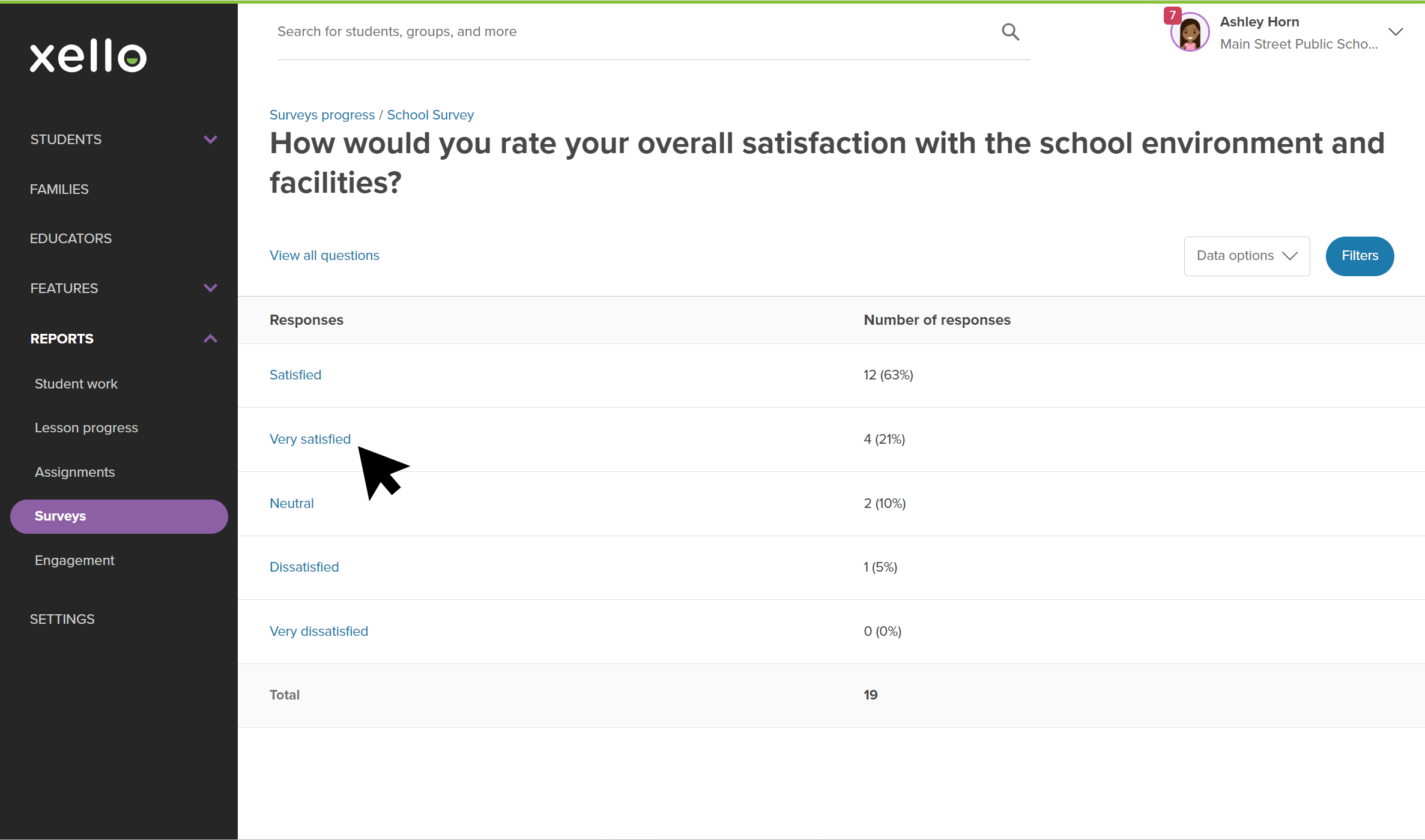Collapse the Reports section chevron
Image resolution: width=1425 pixels, height=840 pixels.
[x=210, y=339]
